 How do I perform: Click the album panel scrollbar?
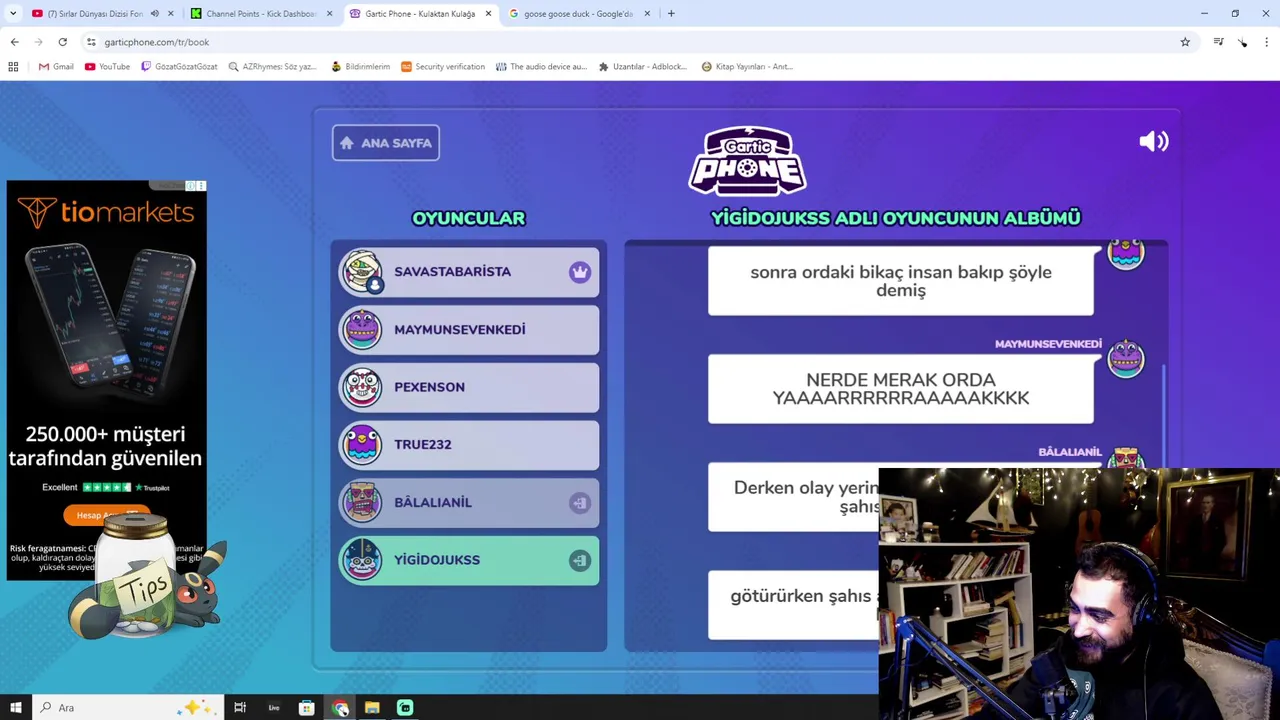coord(1164,415)
